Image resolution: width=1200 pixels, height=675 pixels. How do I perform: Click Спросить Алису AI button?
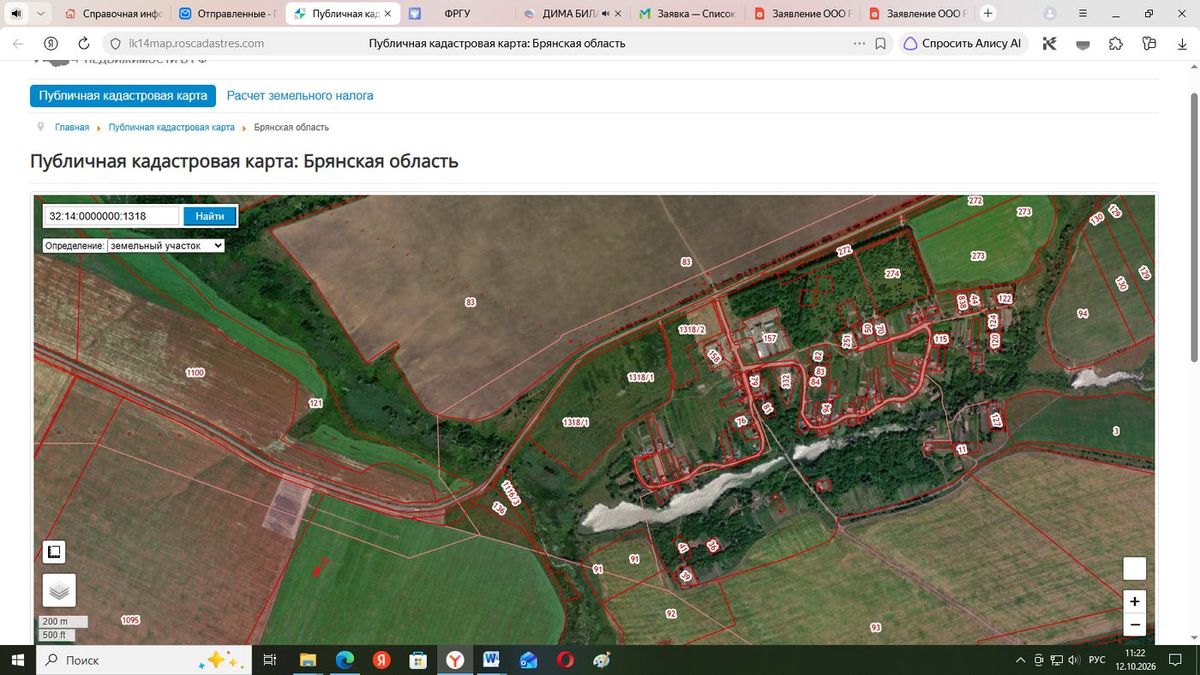coord(962,44)
